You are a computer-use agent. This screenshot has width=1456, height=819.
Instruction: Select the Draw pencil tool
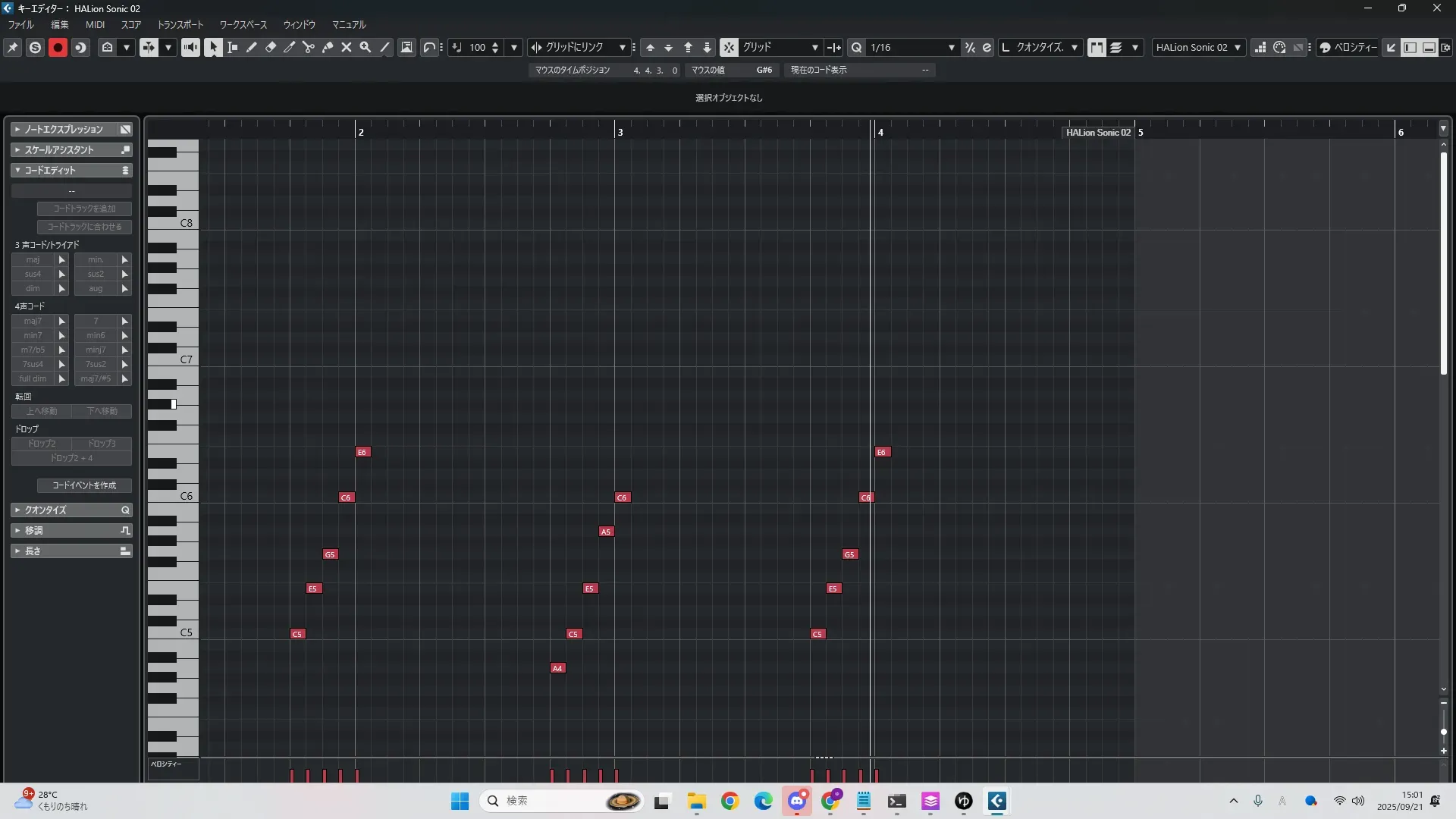point(252,48)
